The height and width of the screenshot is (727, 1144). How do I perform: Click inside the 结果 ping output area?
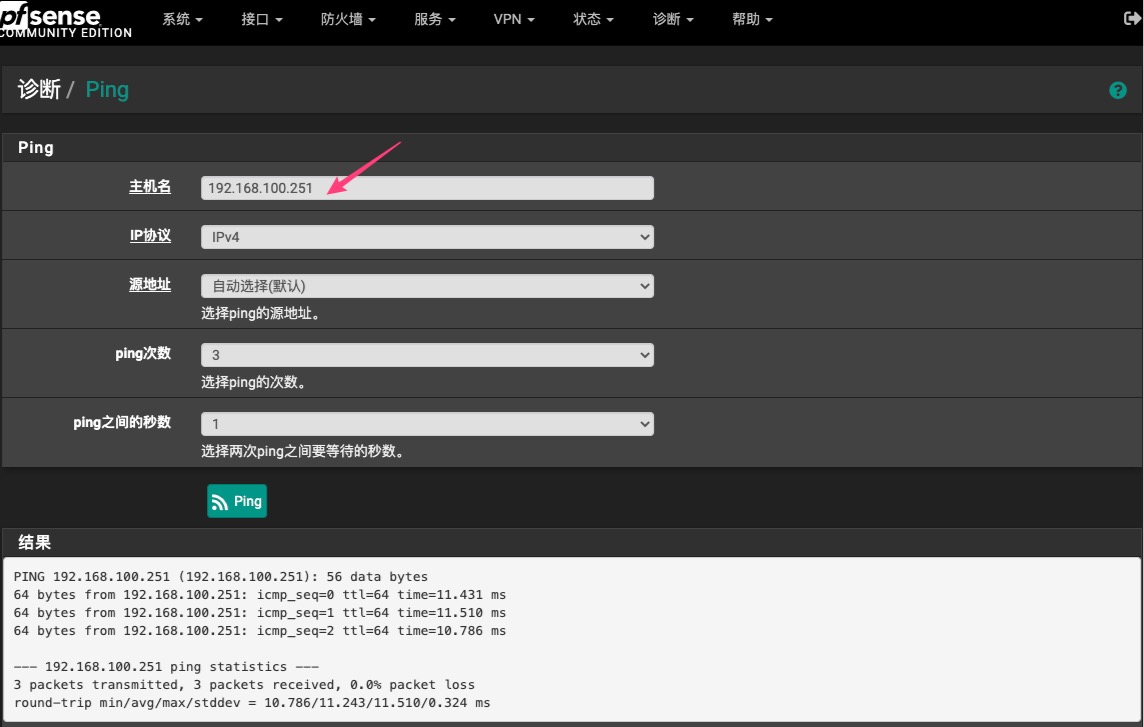(571, 640)
